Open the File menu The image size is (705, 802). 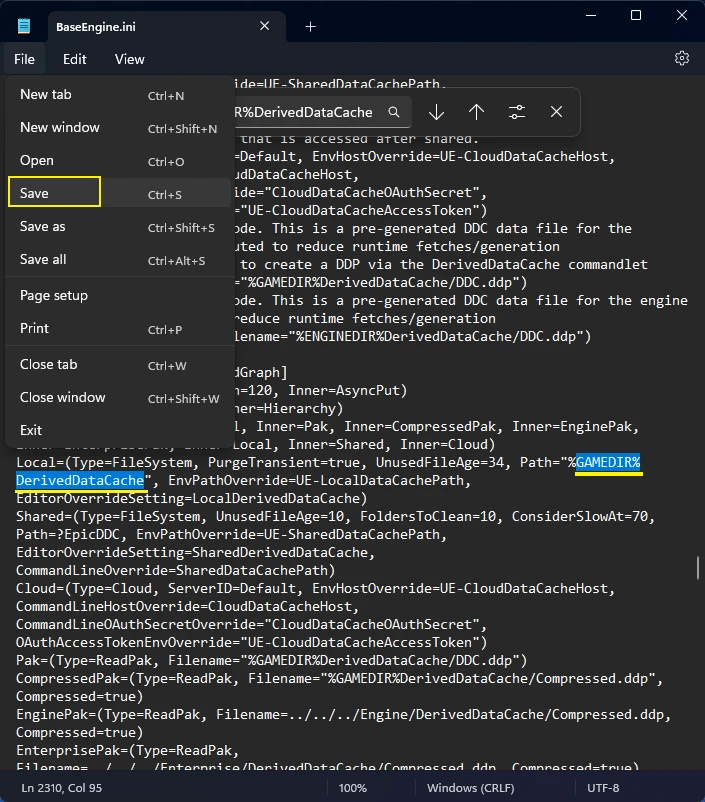tap(25, 59)
